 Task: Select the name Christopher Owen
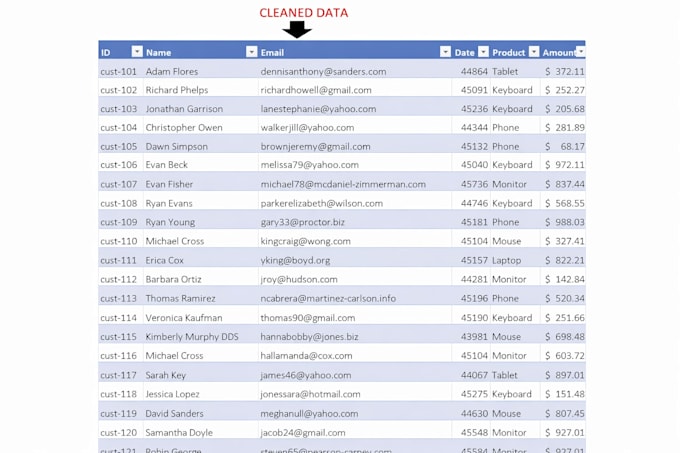click(184, 127)
